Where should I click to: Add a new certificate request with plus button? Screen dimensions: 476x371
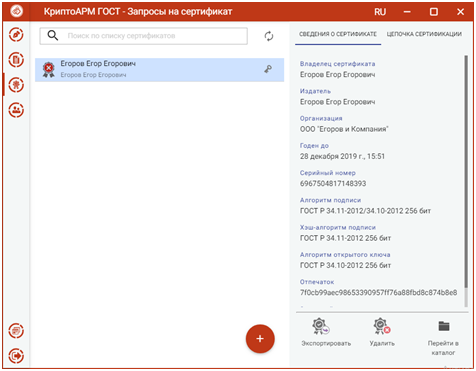(x=260, y=339)
